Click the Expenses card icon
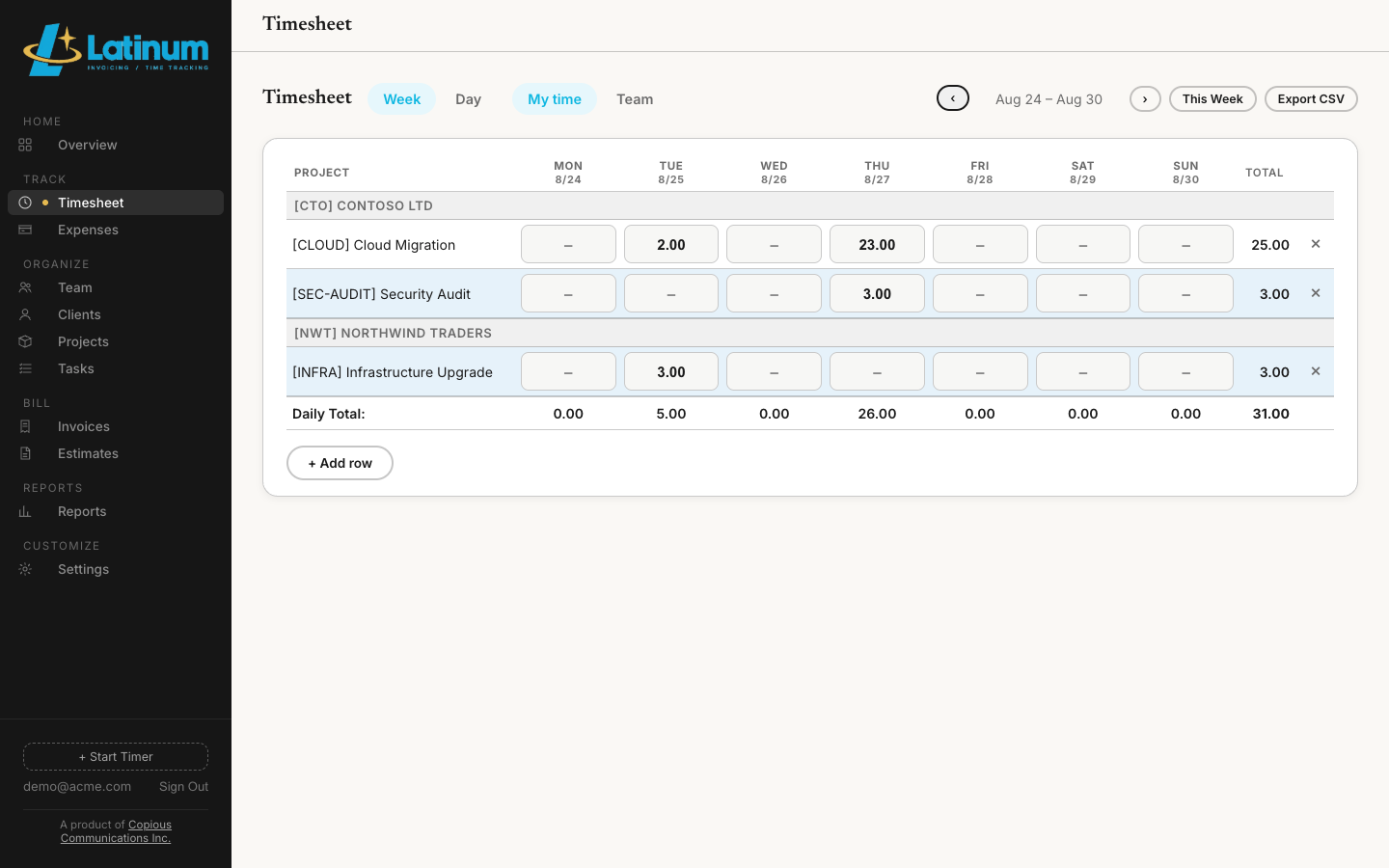The width and height of the screenshot is (1389, 868). [25, 230]
